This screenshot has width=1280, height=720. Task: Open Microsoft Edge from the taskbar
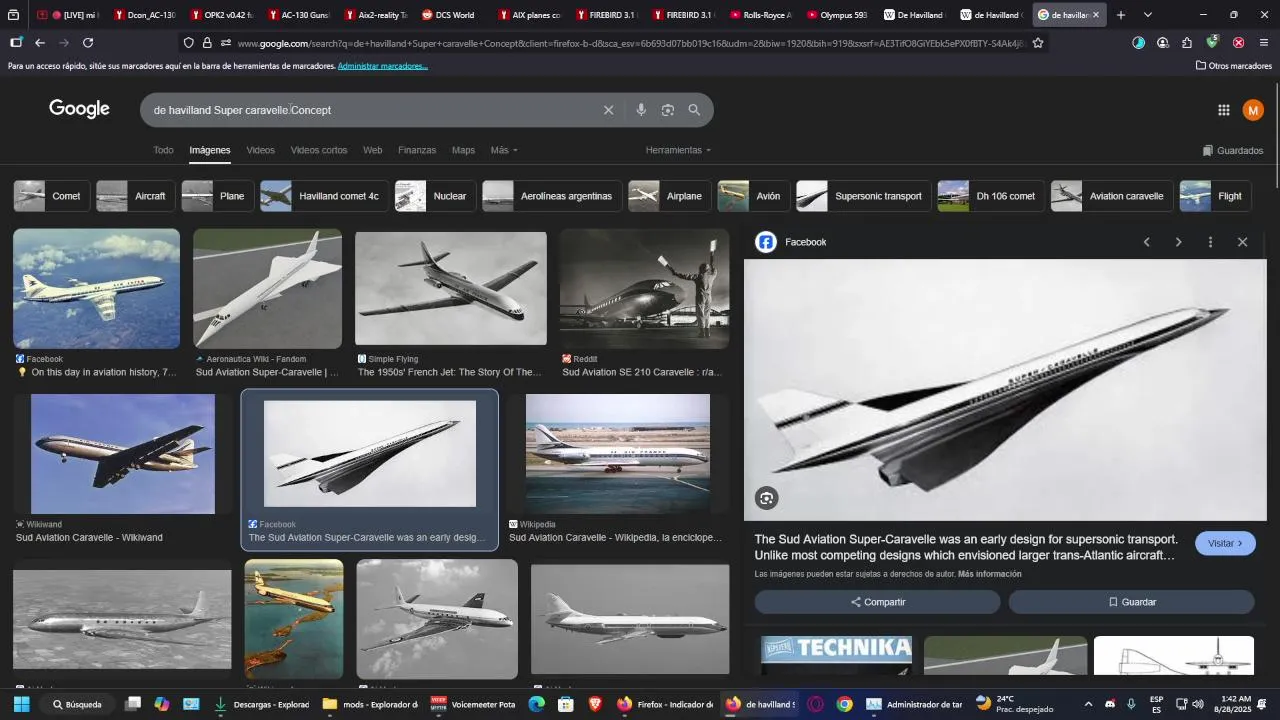pos(537,704)
